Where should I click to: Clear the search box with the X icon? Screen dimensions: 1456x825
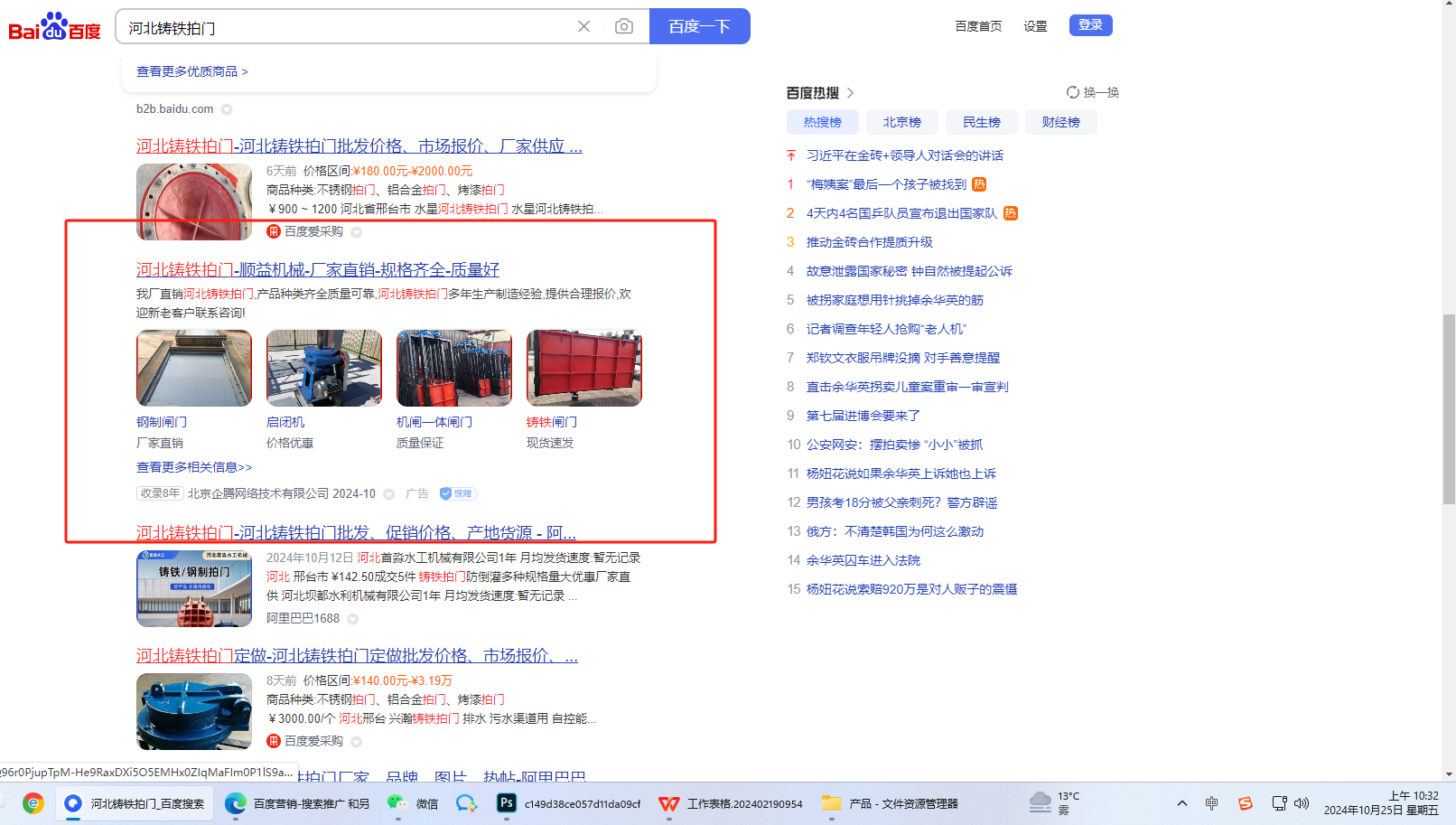click(584, 26)
